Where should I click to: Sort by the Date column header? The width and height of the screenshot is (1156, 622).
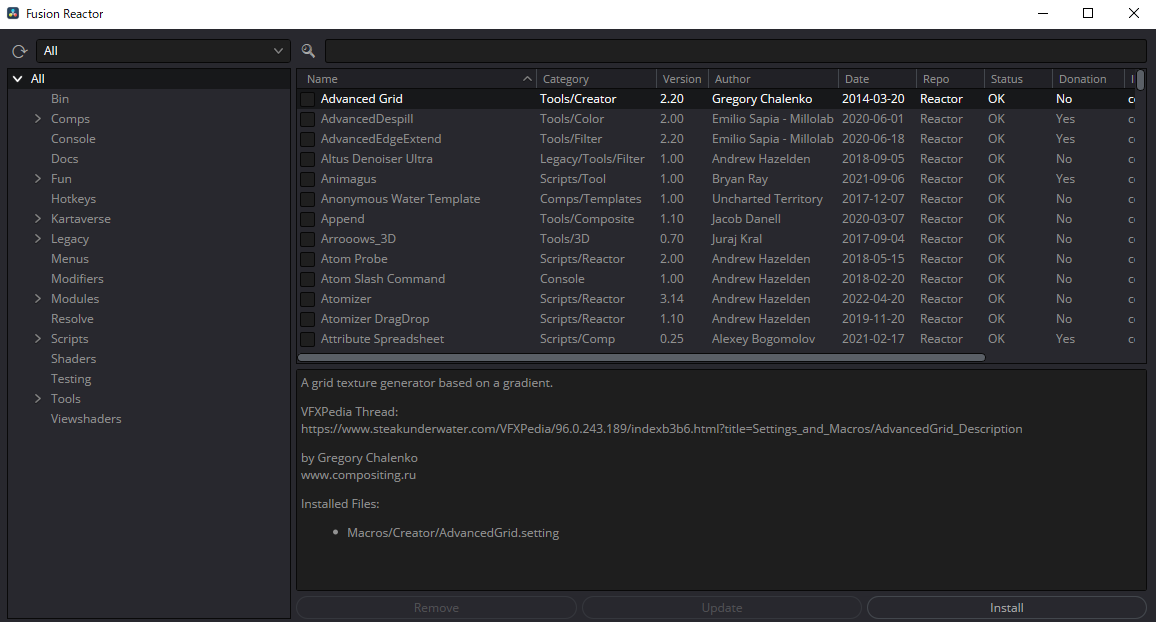[x=877, y=79]
